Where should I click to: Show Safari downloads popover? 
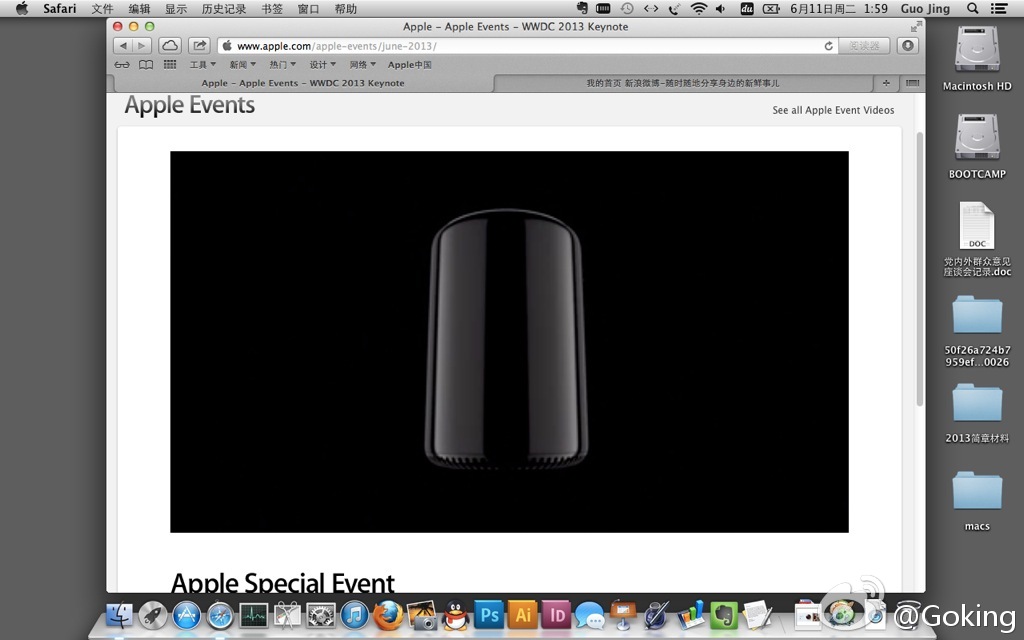[x=908, y=46]
